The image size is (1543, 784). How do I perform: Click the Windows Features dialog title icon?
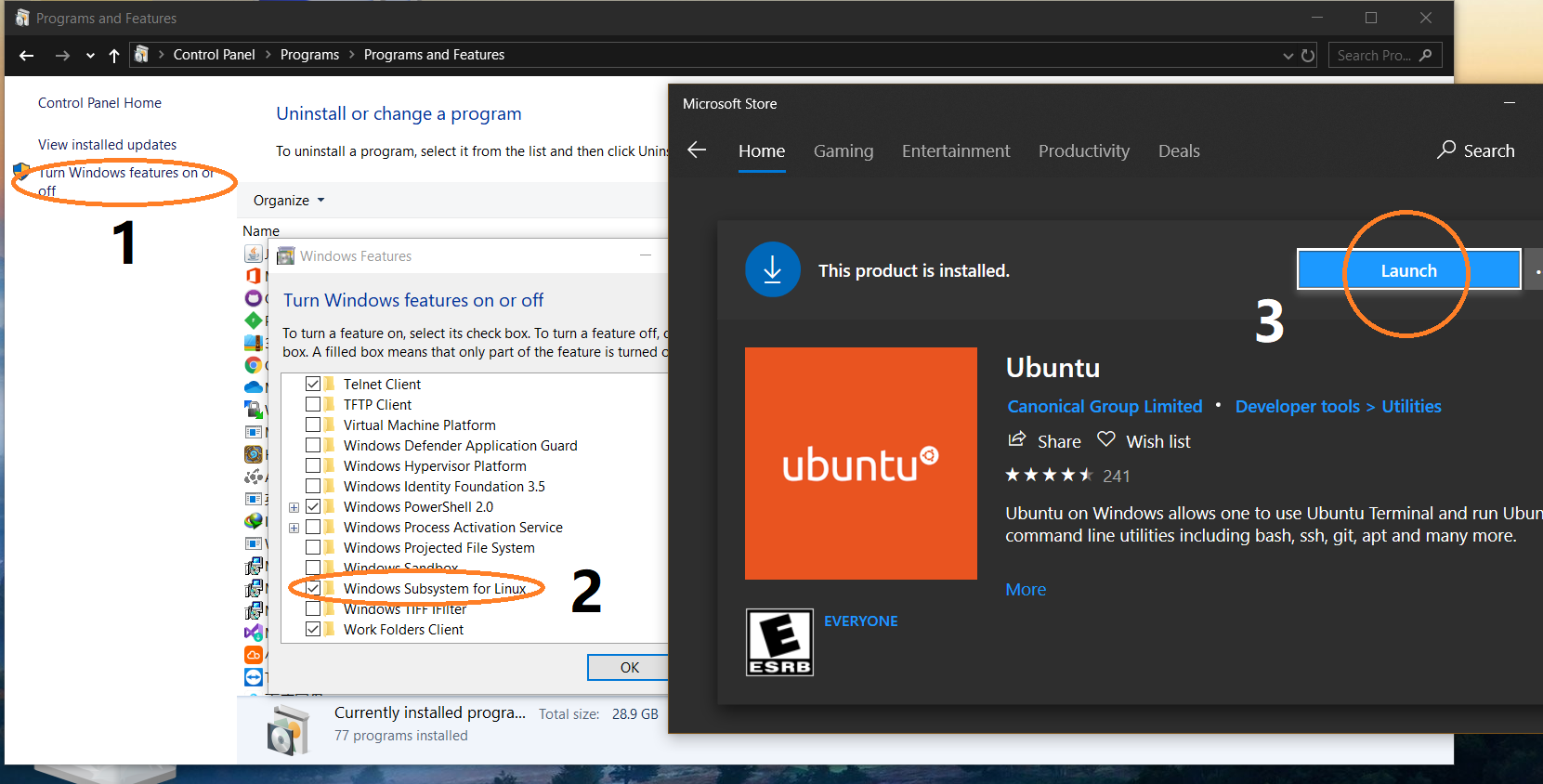tap(285, 255)
